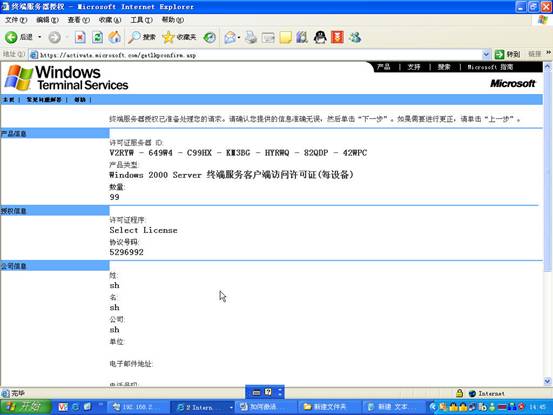
Task: Launch the QQ penguin toolbar icon
Action: pyautogui.click(x=320, y=37)
